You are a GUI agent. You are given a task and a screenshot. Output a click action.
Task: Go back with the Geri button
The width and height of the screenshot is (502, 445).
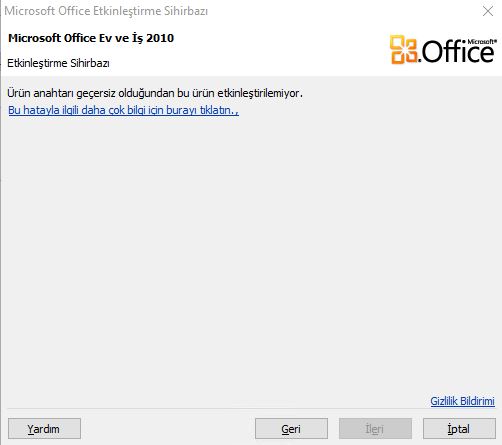pyautogui.click(x=291, y=429)
